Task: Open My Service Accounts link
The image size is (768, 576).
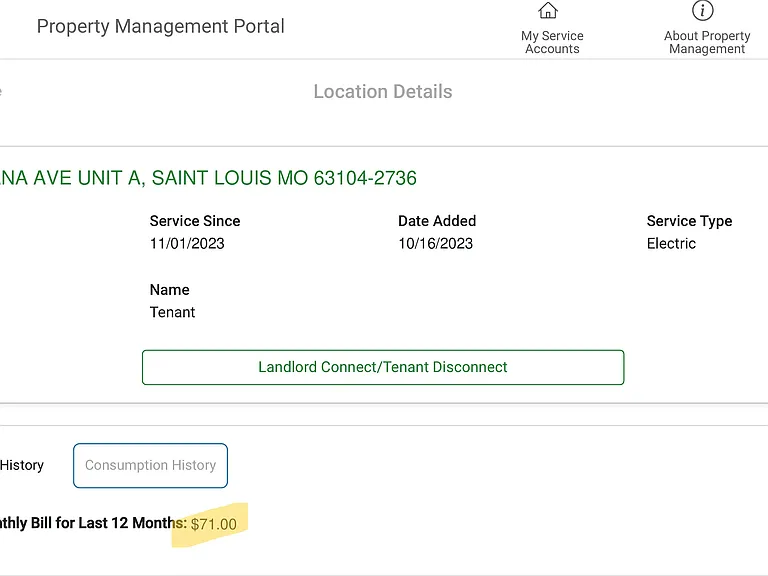Action: tap(552, 42)
